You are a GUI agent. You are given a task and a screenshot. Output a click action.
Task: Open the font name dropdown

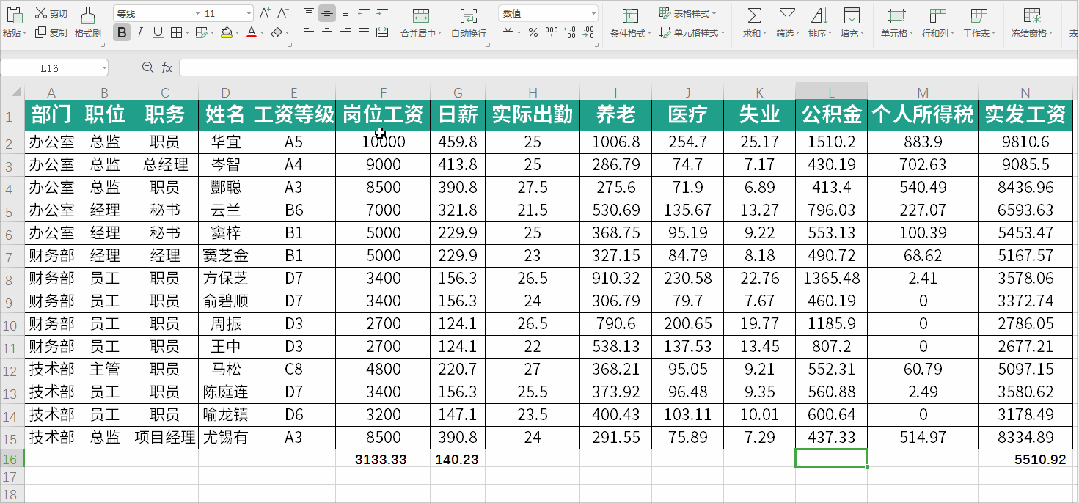[198, 13]
